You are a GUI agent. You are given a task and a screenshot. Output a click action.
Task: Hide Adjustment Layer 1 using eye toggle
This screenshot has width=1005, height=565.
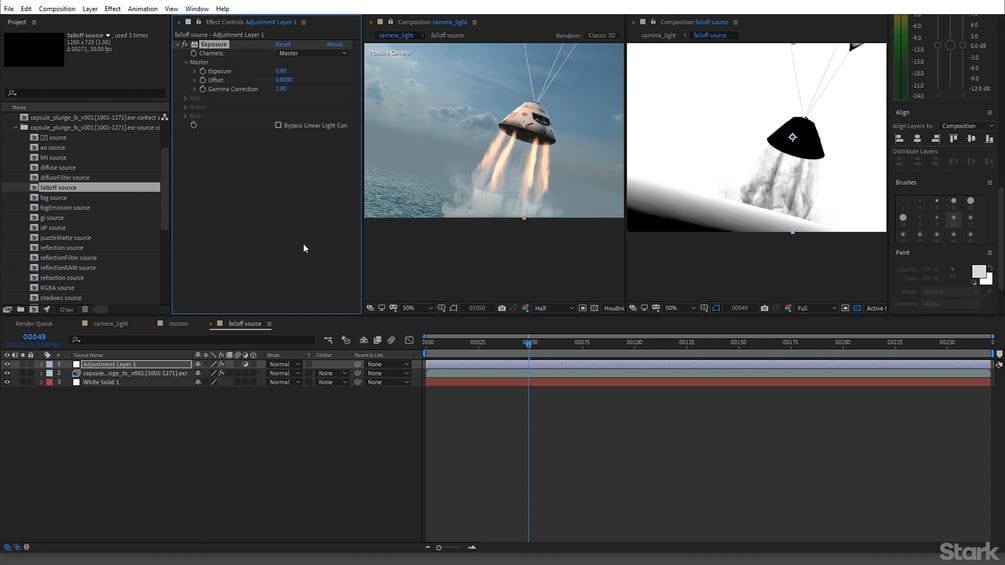coord(7,364)
